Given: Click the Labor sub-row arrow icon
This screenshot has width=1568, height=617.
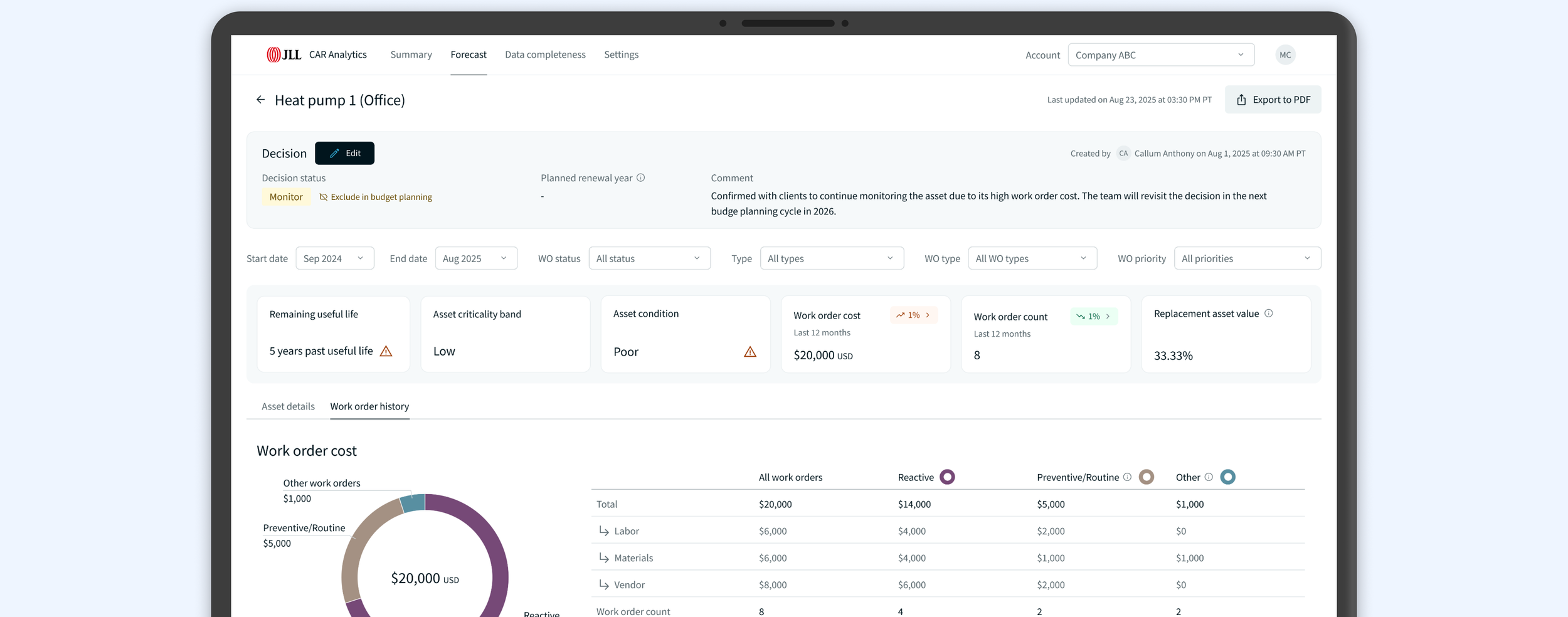Looking at the screenshot, I should tap(604, 530).
